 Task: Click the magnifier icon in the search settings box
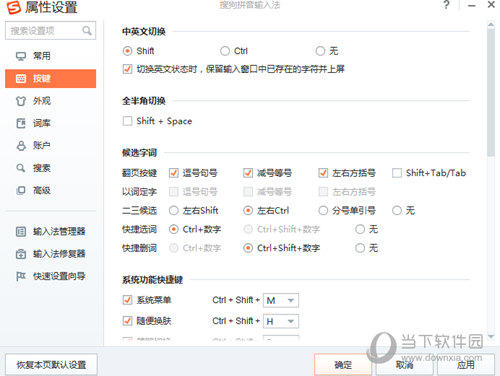[87, 31]
